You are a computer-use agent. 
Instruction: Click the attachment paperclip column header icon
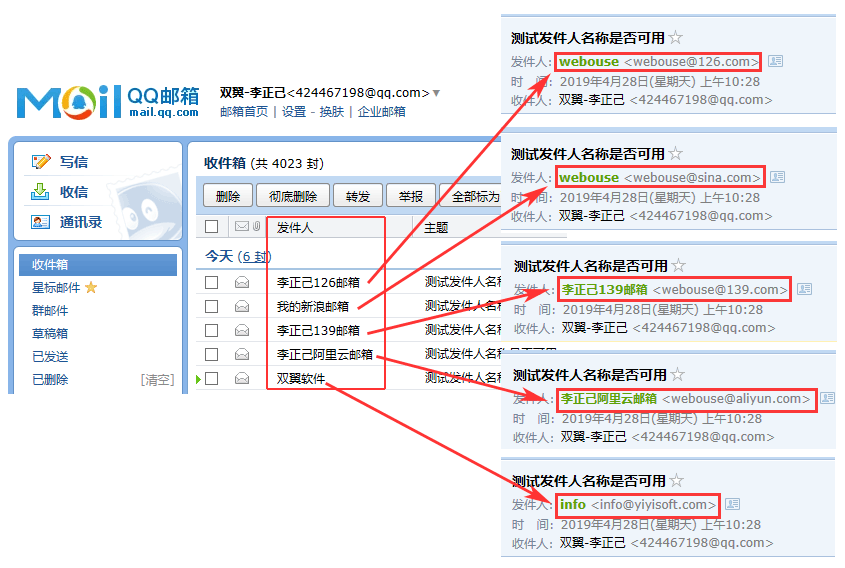click(257, 226)
